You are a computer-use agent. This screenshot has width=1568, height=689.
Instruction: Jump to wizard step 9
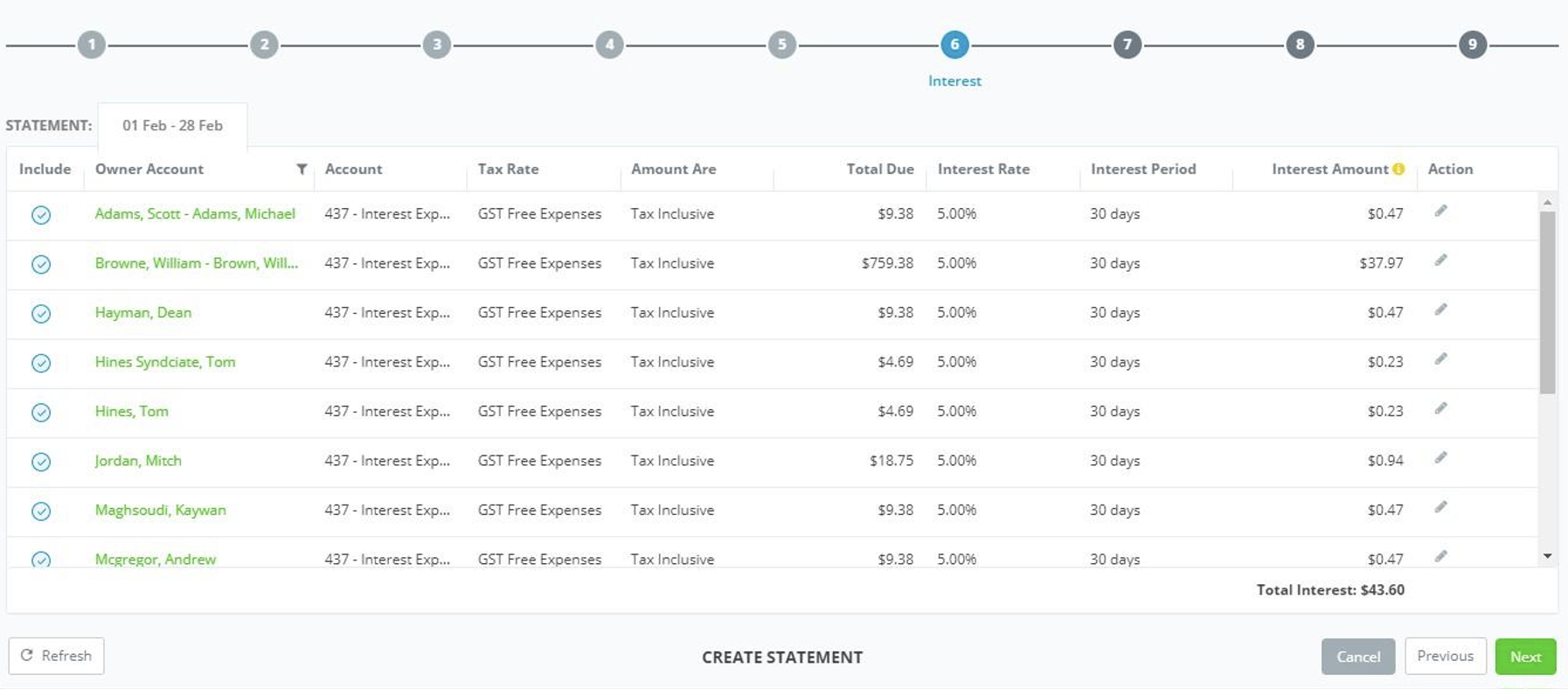pyautogui.click(x=1473, y=45)
